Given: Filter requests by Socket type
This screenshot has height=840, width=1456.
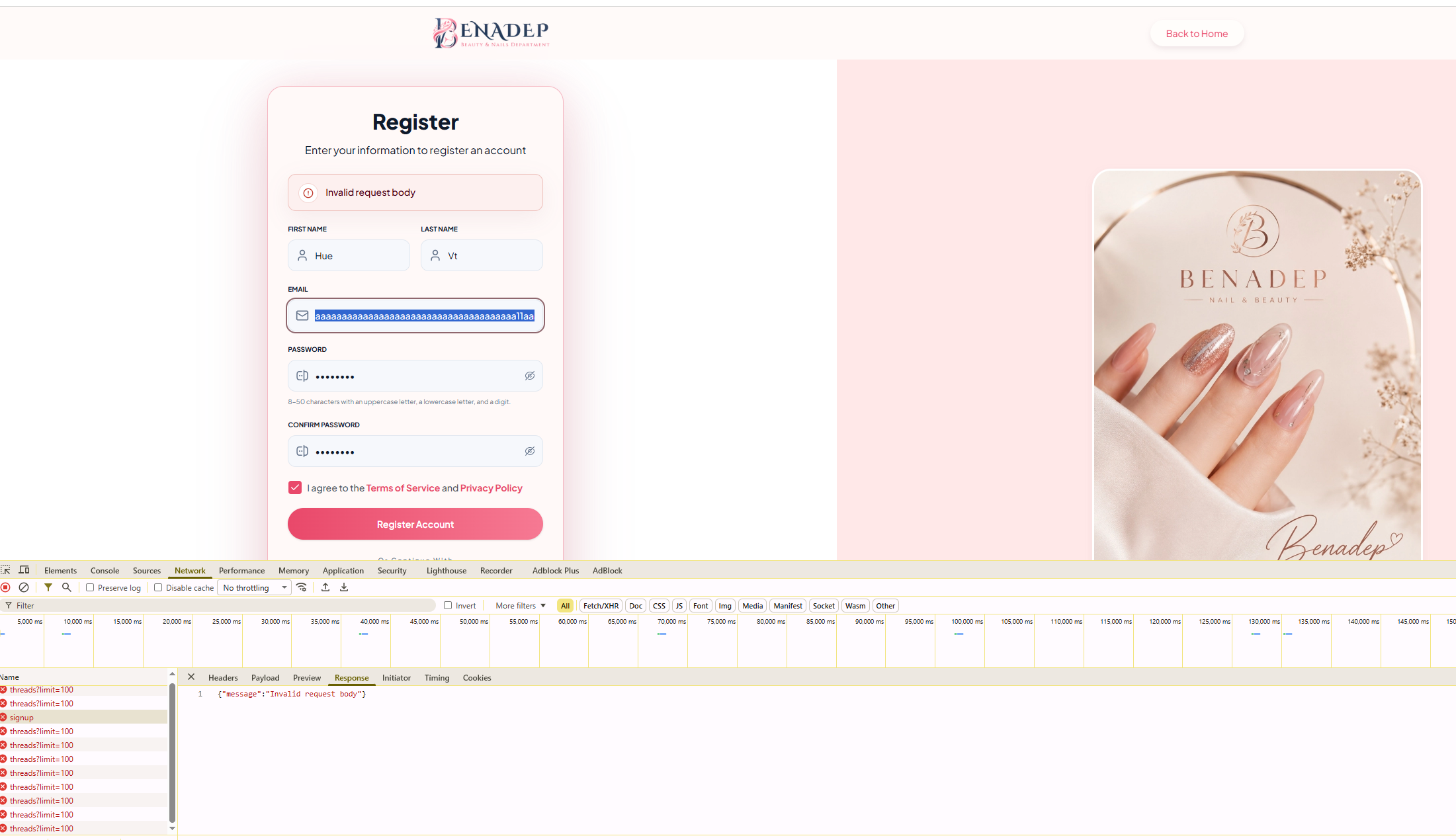Looking at the screenshot, I should point(824,606).
